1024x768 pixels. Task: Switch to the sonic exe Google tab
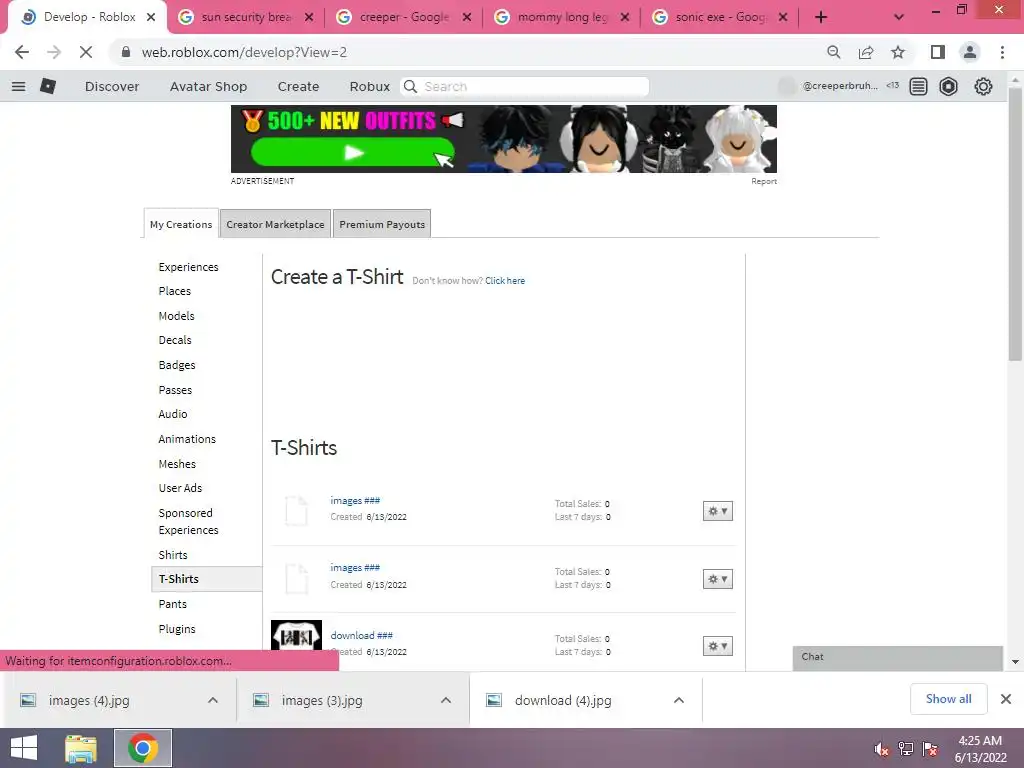[720, 17]
